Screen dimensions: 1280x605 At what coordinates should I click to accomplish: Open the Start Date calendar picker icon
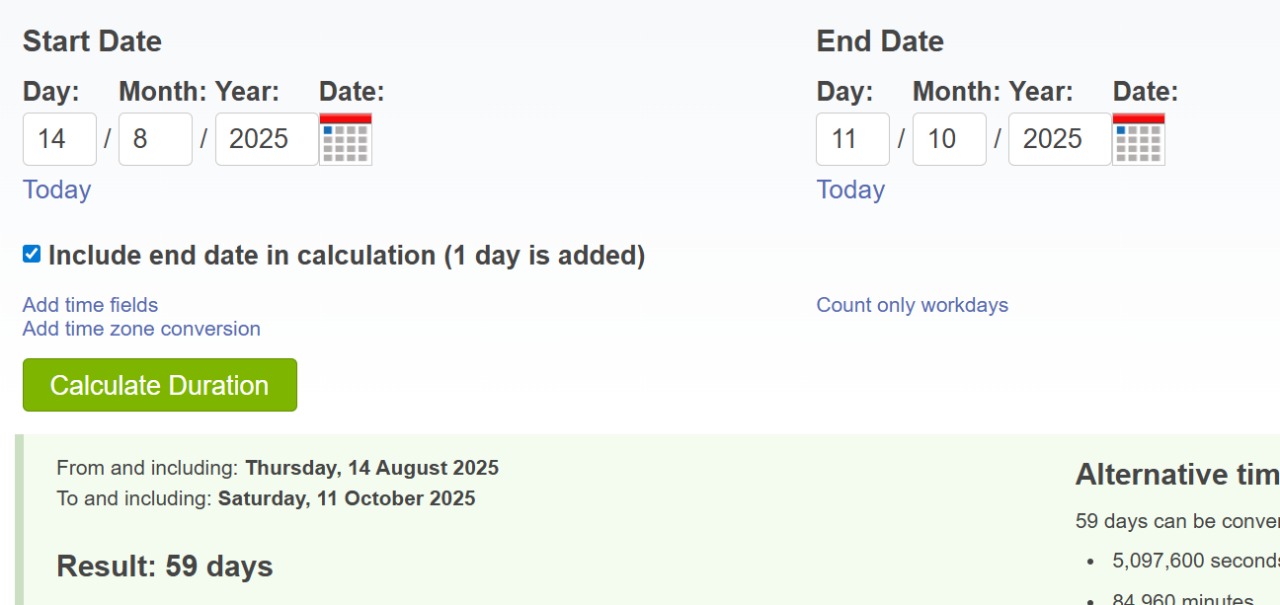tap(345, 139)
